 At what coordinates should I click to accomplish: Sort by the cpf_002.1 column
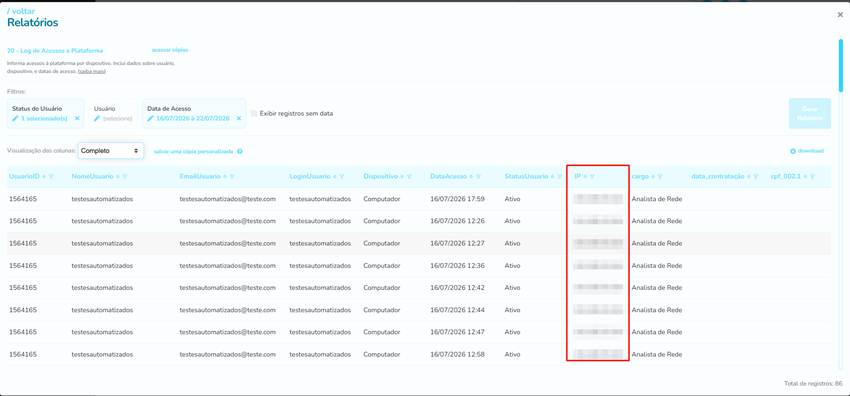806,177
